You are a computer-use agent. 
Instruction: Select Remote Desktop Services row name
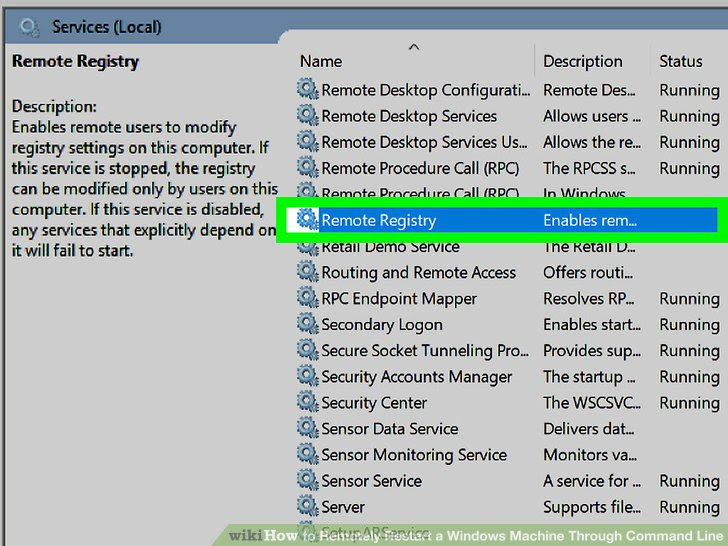click(409, 116)
